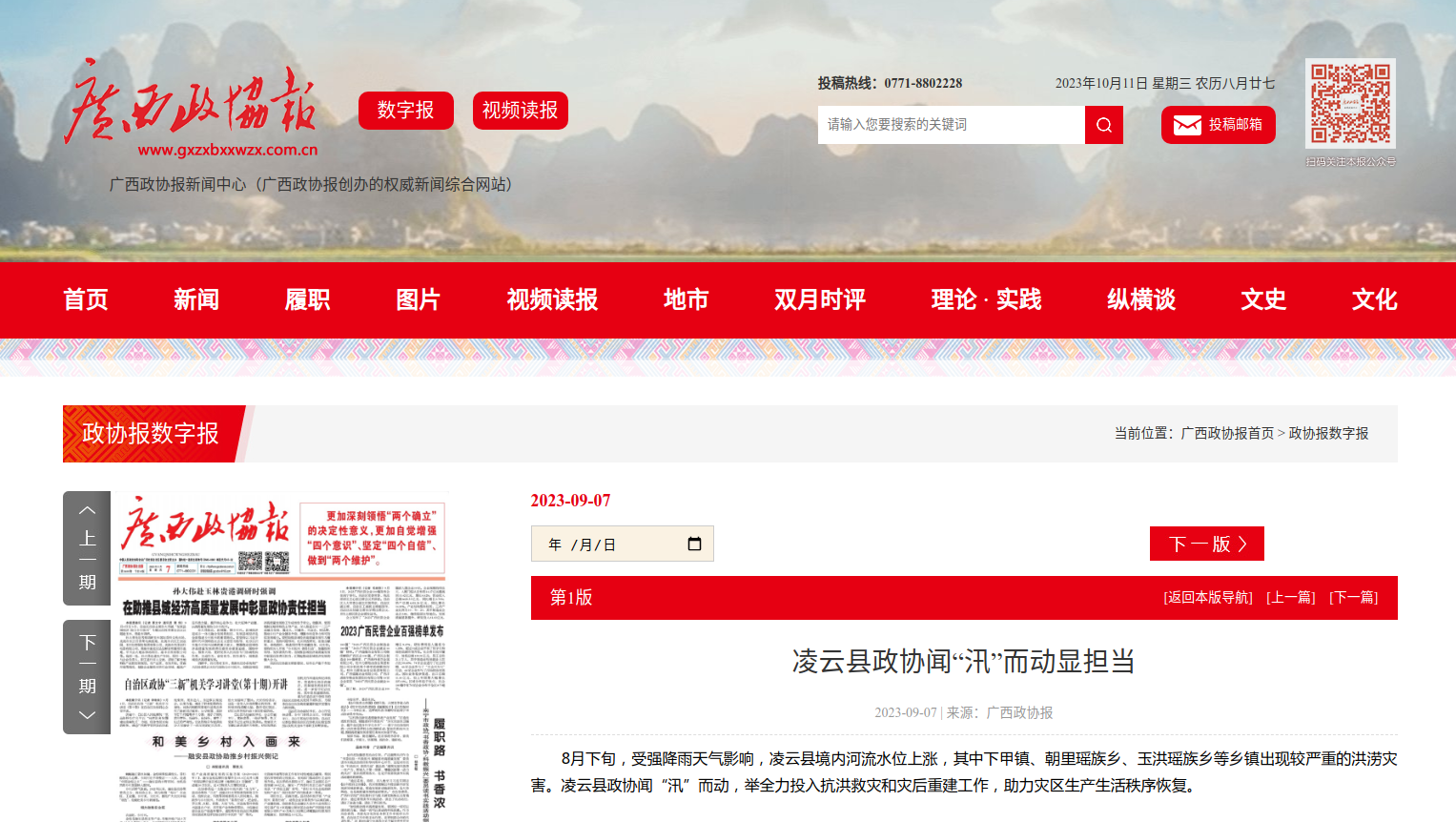This screenshot has width=1456, height=822.
Task: Click the QR code image
Action: (x=1350, y=104)
